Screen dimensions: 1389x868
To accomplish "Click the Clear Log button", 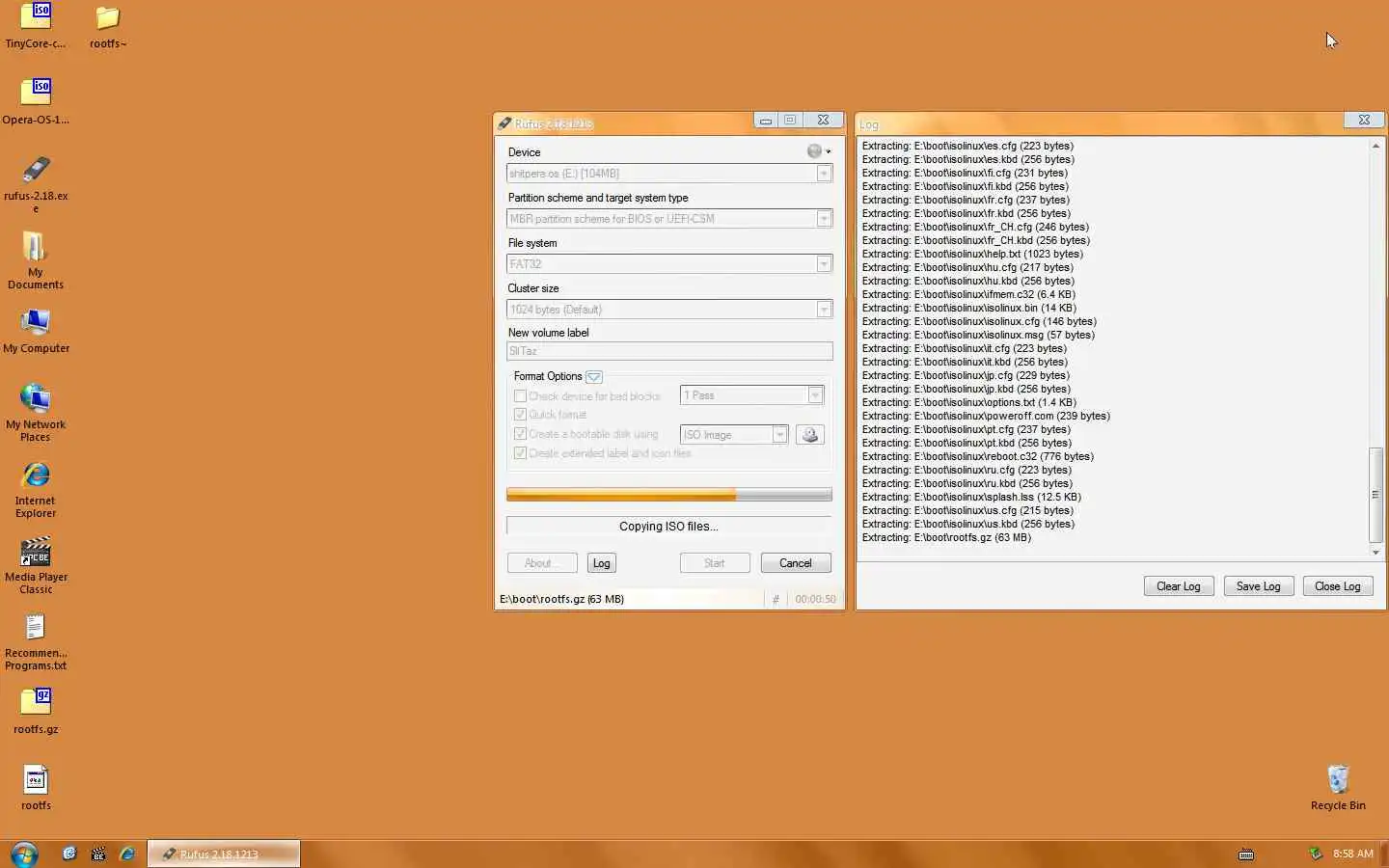I will pyautogui.click(x=1179, y=586).
